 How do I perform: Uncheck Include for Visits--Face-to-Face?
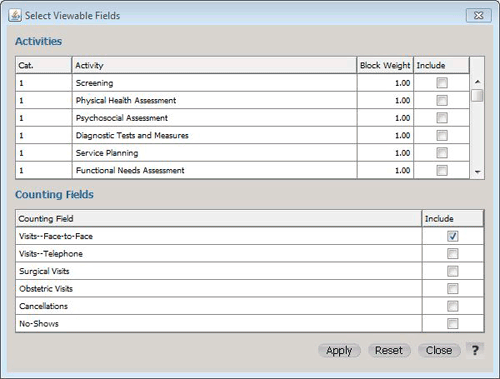click(453, 236)
